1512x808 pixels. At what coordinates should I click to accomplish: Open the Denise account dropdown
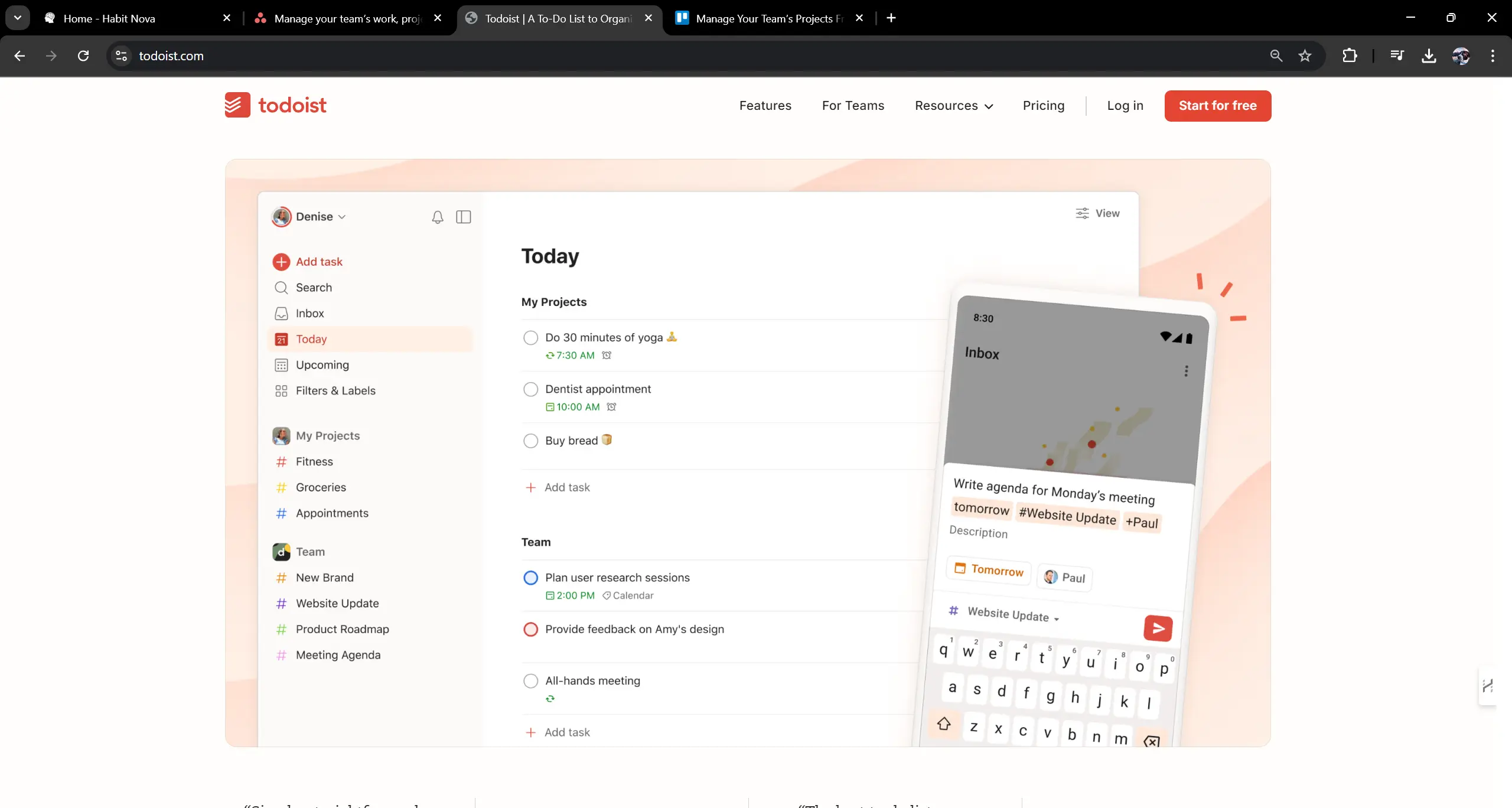[309, 217]
